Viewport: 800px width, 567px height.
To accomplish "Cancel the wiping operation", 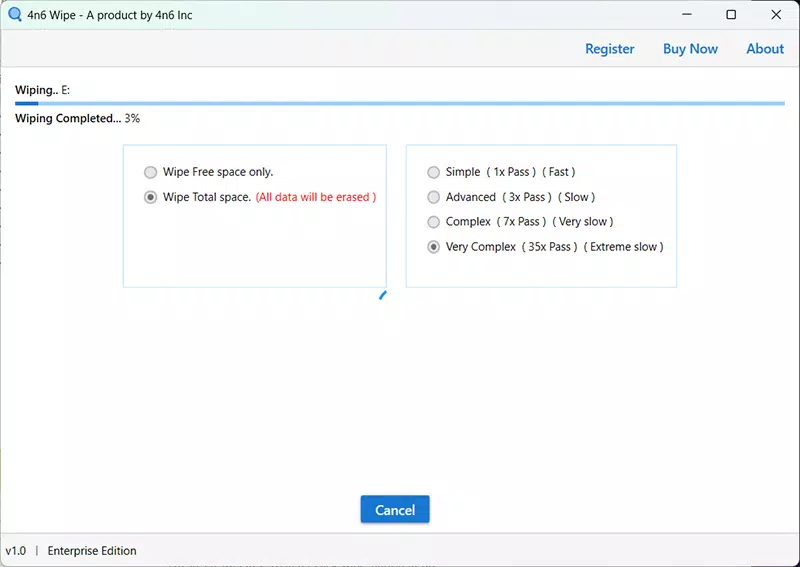I will click(395, 509).
